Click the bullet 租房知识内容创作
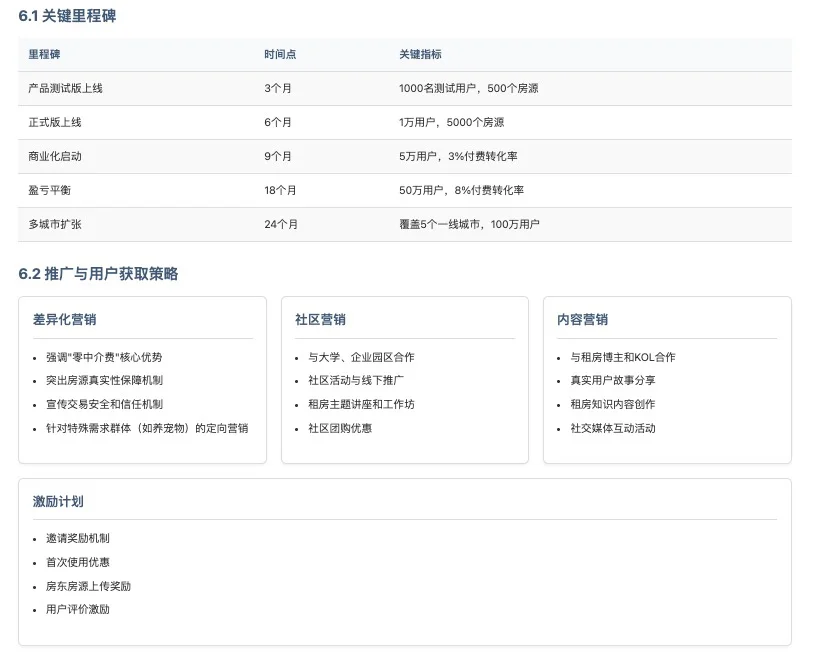The width and height of the screenshot is (813, 663). coord(613,404)
